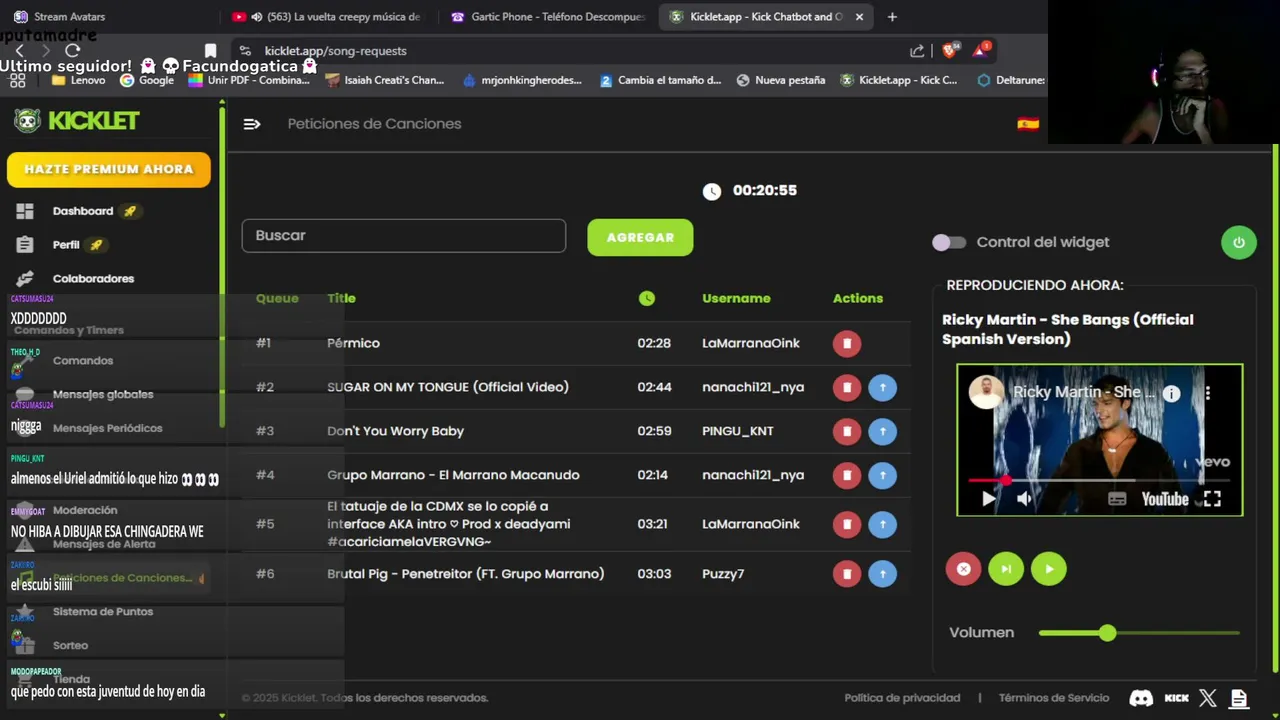Open YouTube video more options menu
This screenshot has height=720, width=1280.
[x=1208, y=393]
